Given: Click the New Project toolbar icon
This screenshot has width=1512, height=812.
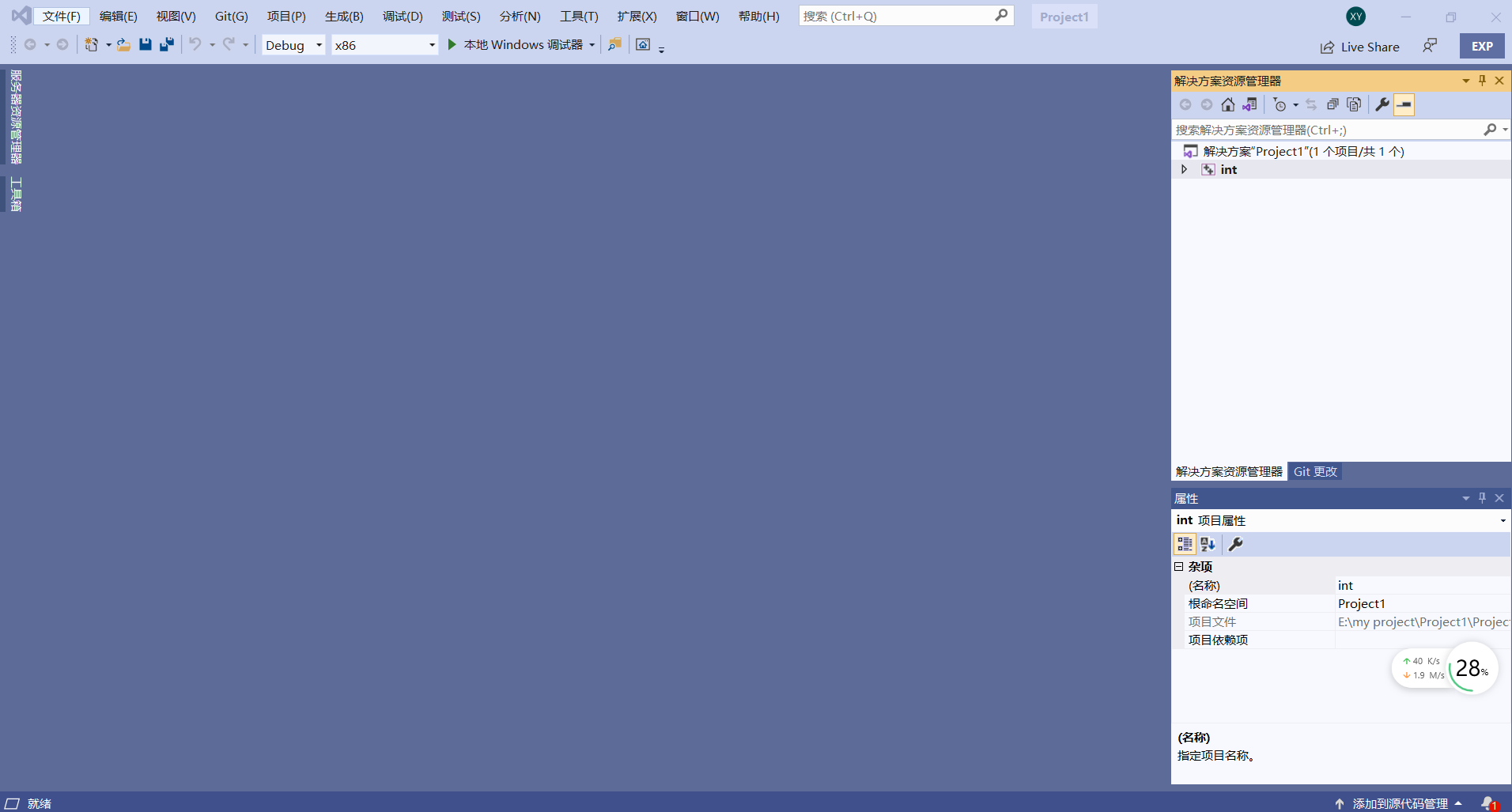Looking at the screenshot, I should (x=92, y=45).
